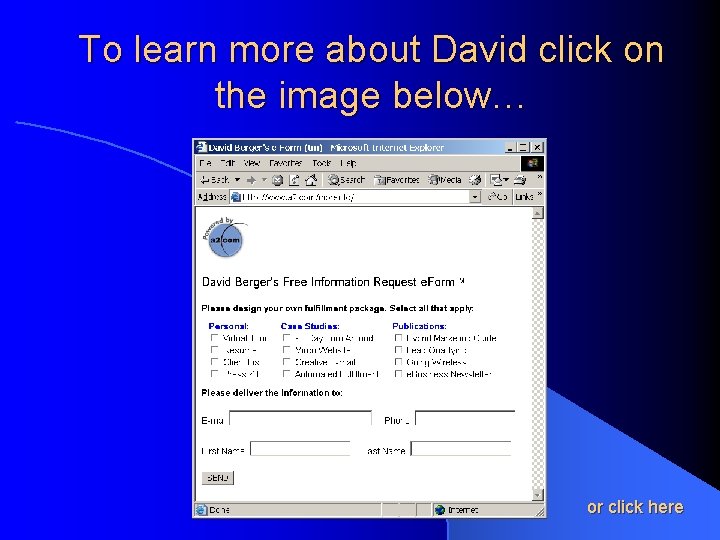
Task: Click the Windows flag logo at the menu bar's end
Action: click(x=532, y=163)
